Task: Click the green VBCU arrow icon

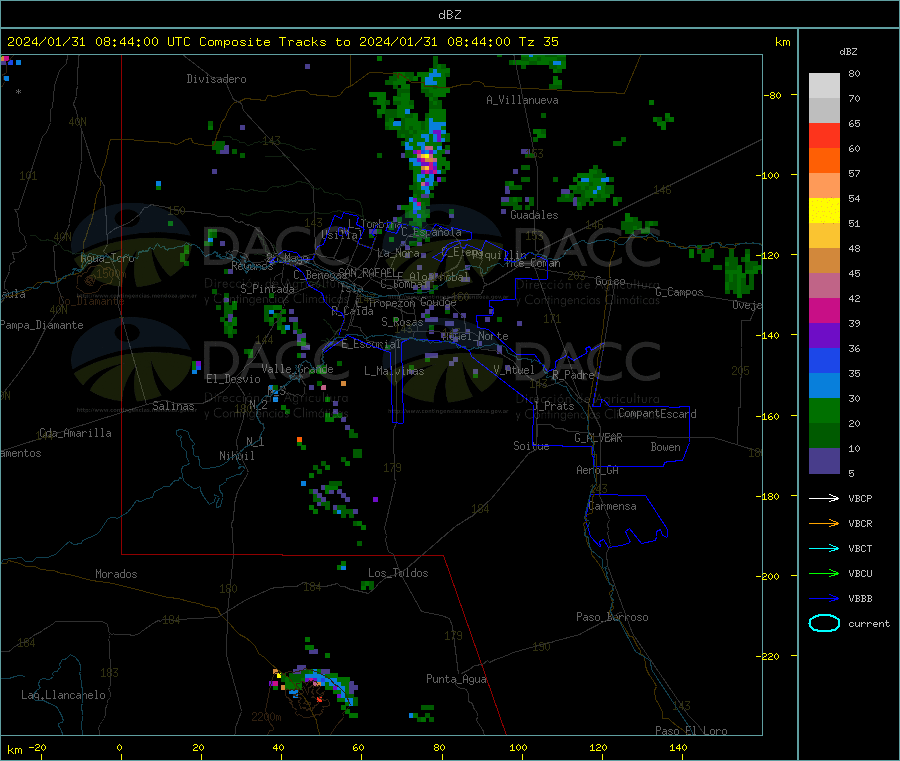Action: tap(824, 573)
